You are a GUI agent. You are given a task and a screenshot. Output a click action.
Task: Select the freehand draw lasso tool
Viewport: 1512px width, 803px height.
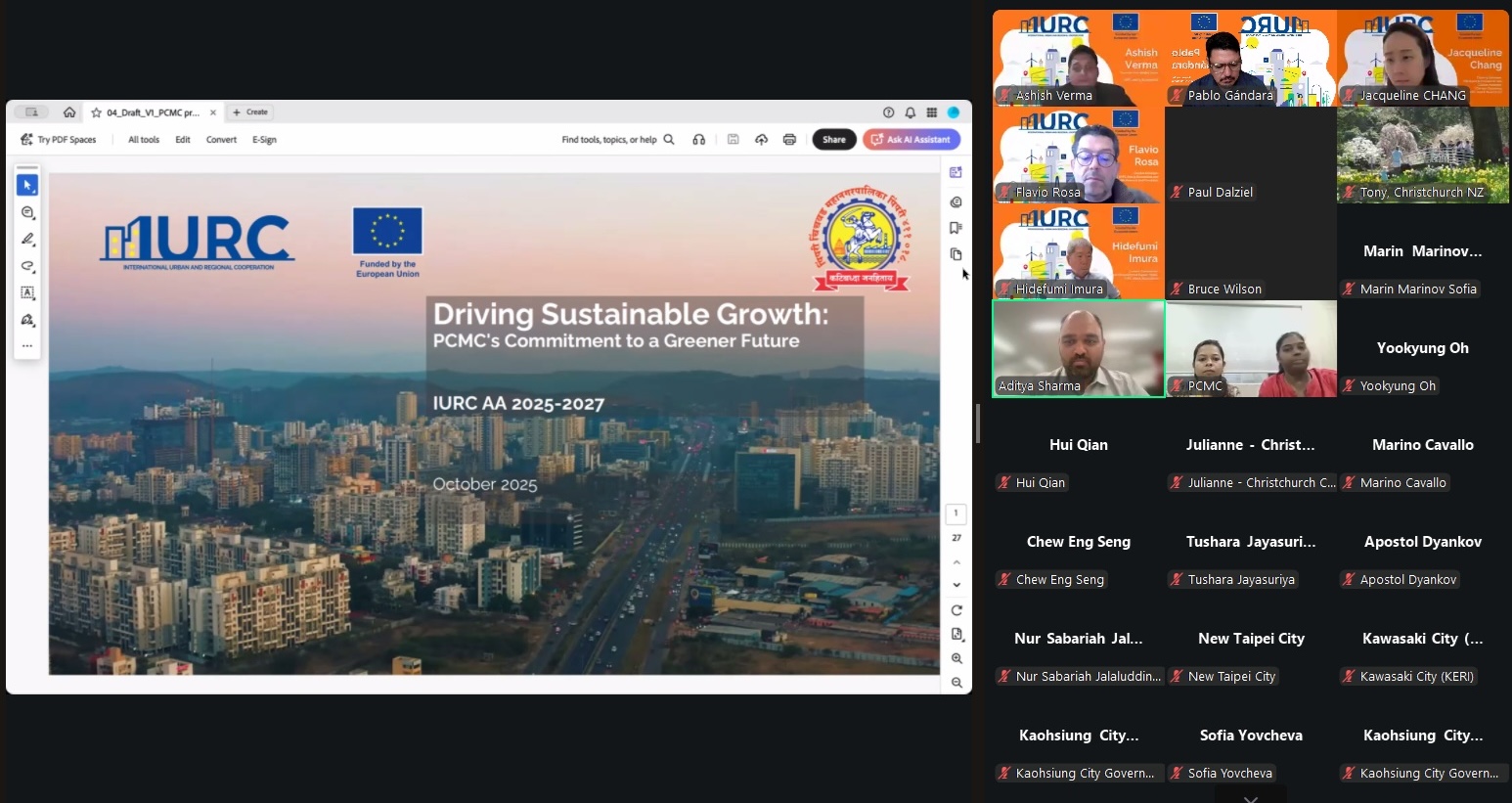[x=27, y=266]
